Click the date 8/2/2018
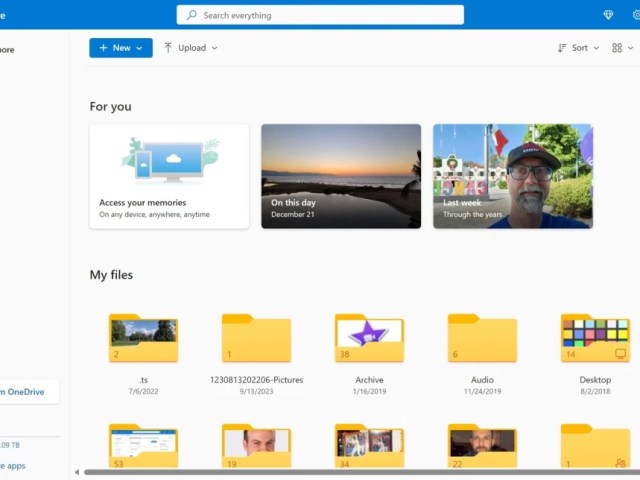 (x=595, y=391)
